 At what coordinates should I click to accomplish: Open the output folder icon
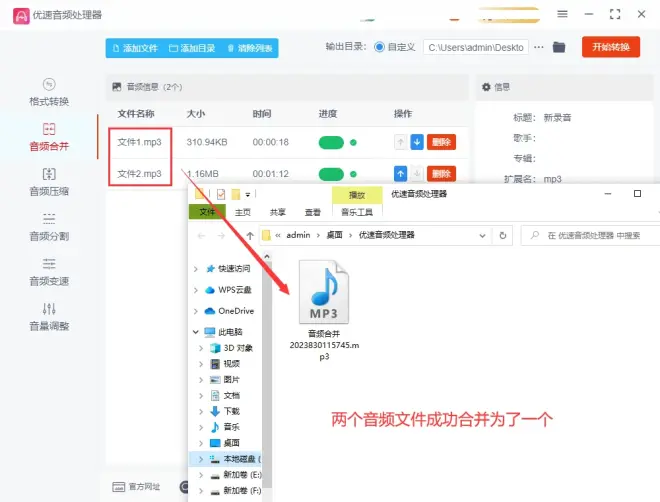pyautogui.click(x=559, y=47)
